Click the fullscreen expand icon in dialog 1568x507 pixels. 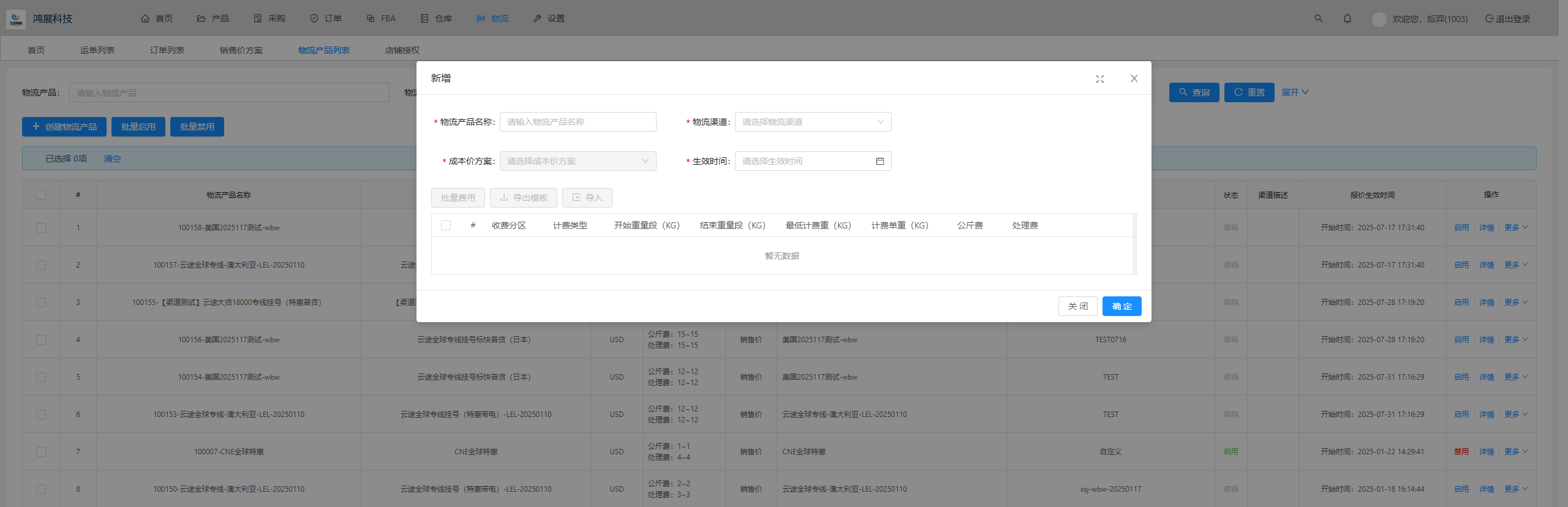pyautogui.click(x=1099, y=79)
